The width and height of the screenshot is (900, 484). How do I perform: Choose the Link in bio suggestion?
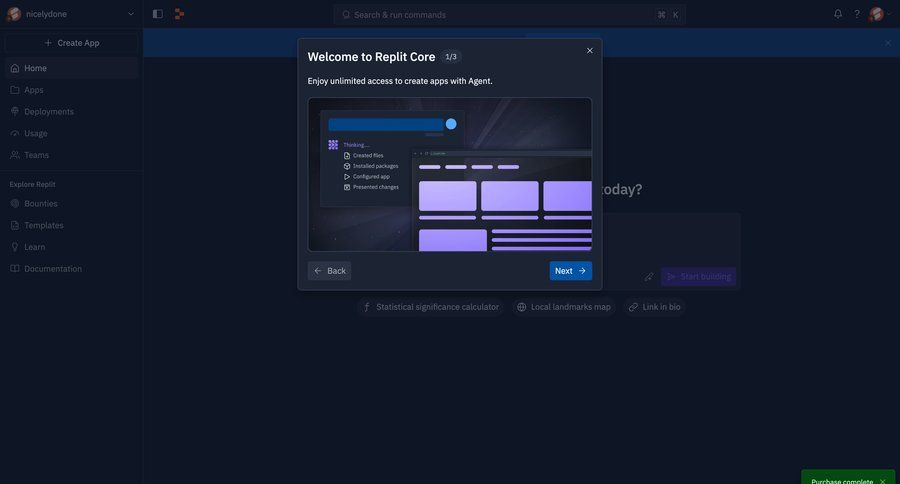pyautogui.click(x=654, y=307)
